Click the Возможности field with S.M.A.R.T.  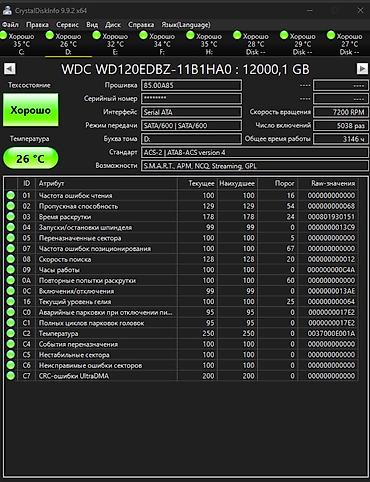pos(255,166)
